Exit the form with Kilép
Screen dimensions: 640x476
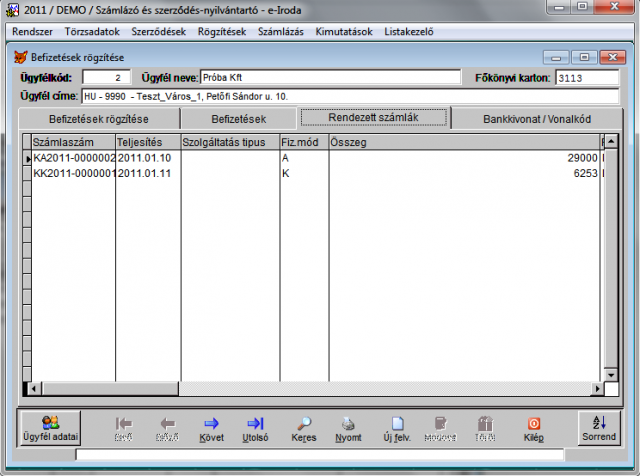[534, 428]
